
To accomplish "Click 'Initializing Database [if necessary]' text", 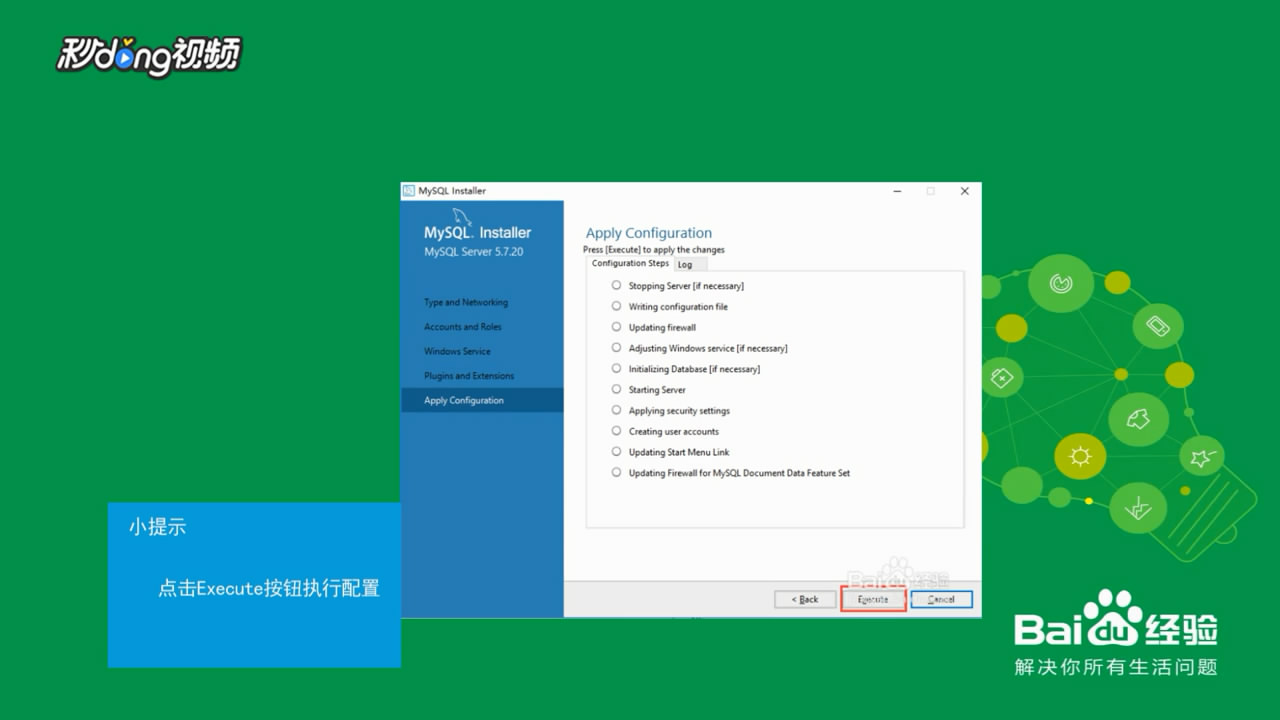I will pyautogui.click(x=694, y=369).
